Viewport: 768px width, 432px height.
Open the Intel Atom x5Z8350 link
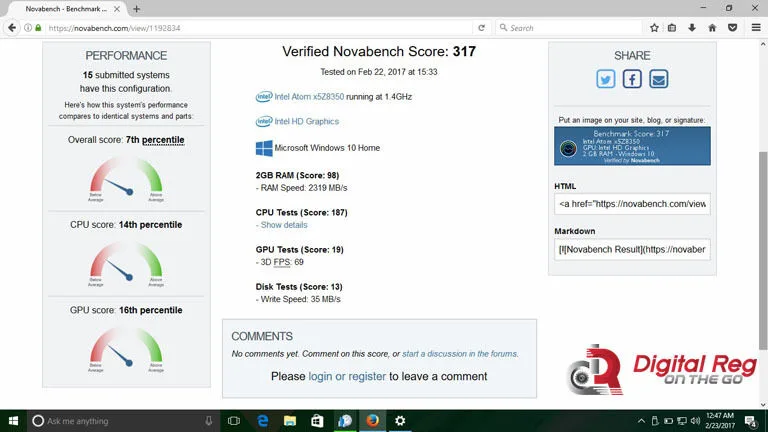point(309,96)
